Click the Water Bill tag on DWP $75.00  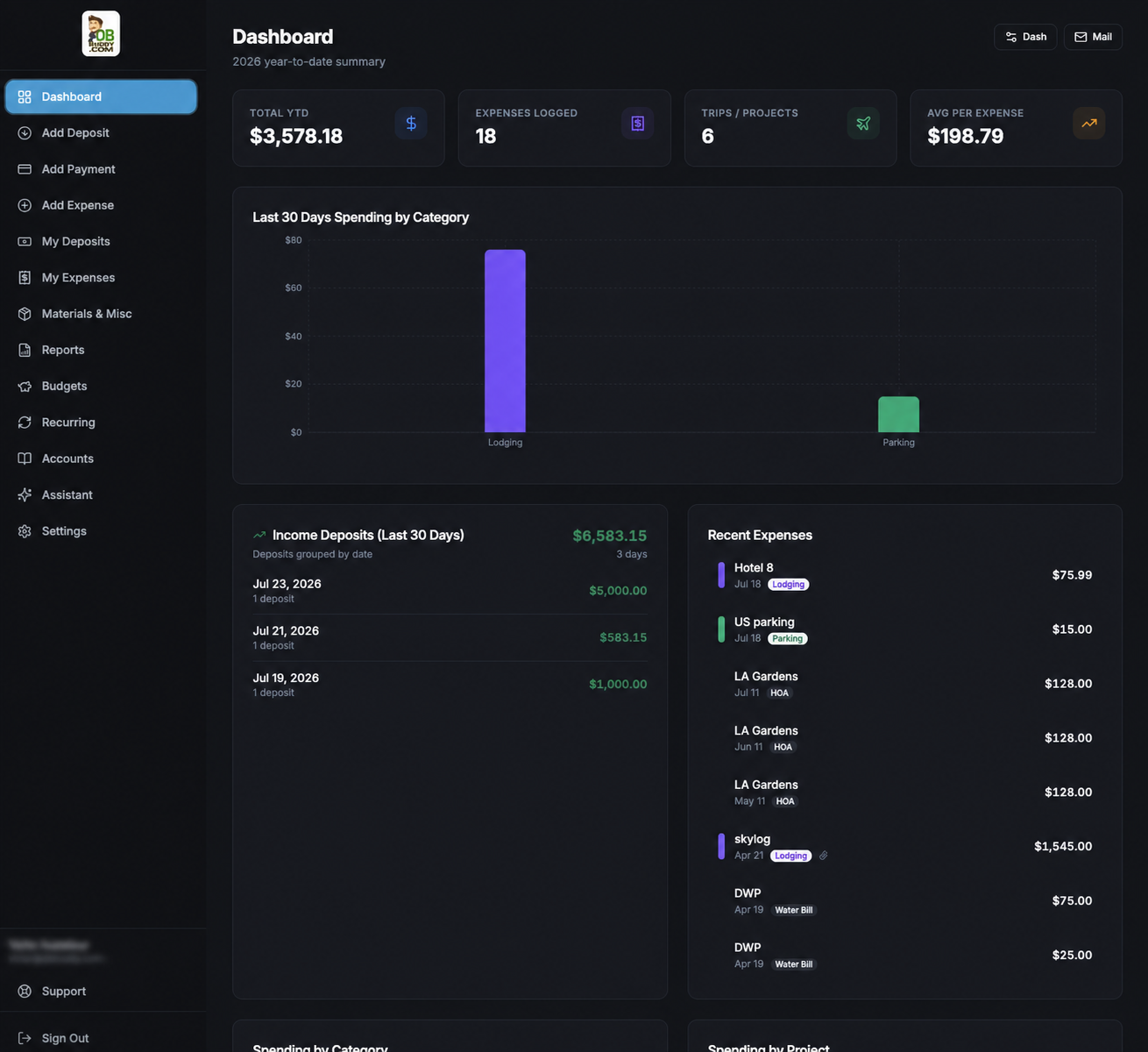794,910
